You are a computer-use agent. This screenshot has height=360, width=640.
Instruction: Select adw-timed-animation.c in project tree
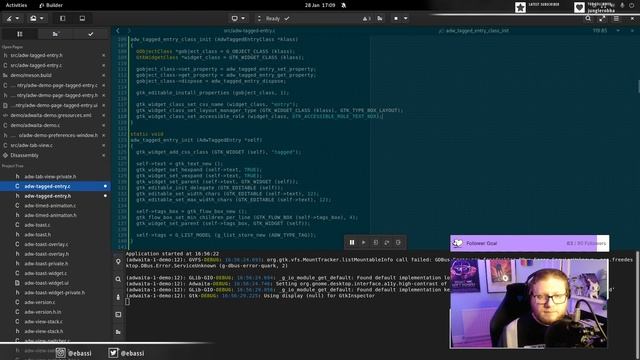[x=55, y=205]
